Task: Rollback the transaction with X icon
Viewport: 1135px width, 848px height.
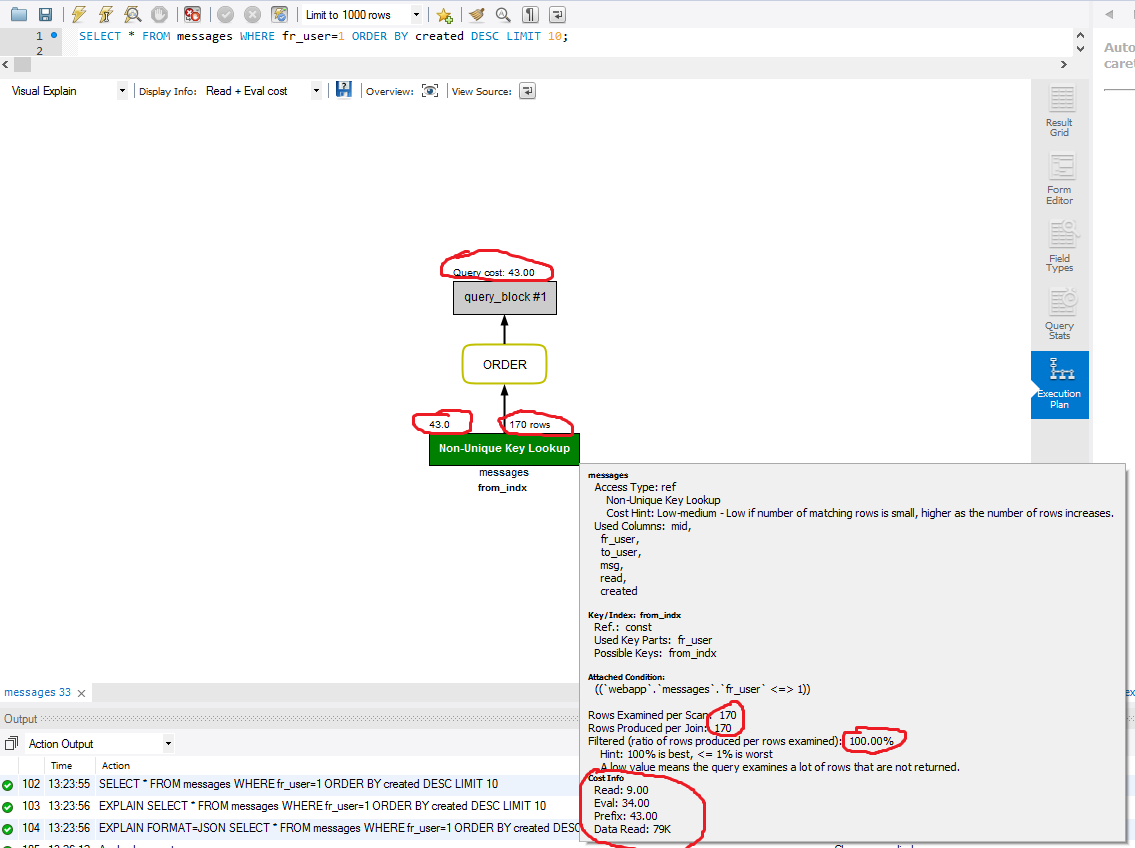Action: click(253, 14)
